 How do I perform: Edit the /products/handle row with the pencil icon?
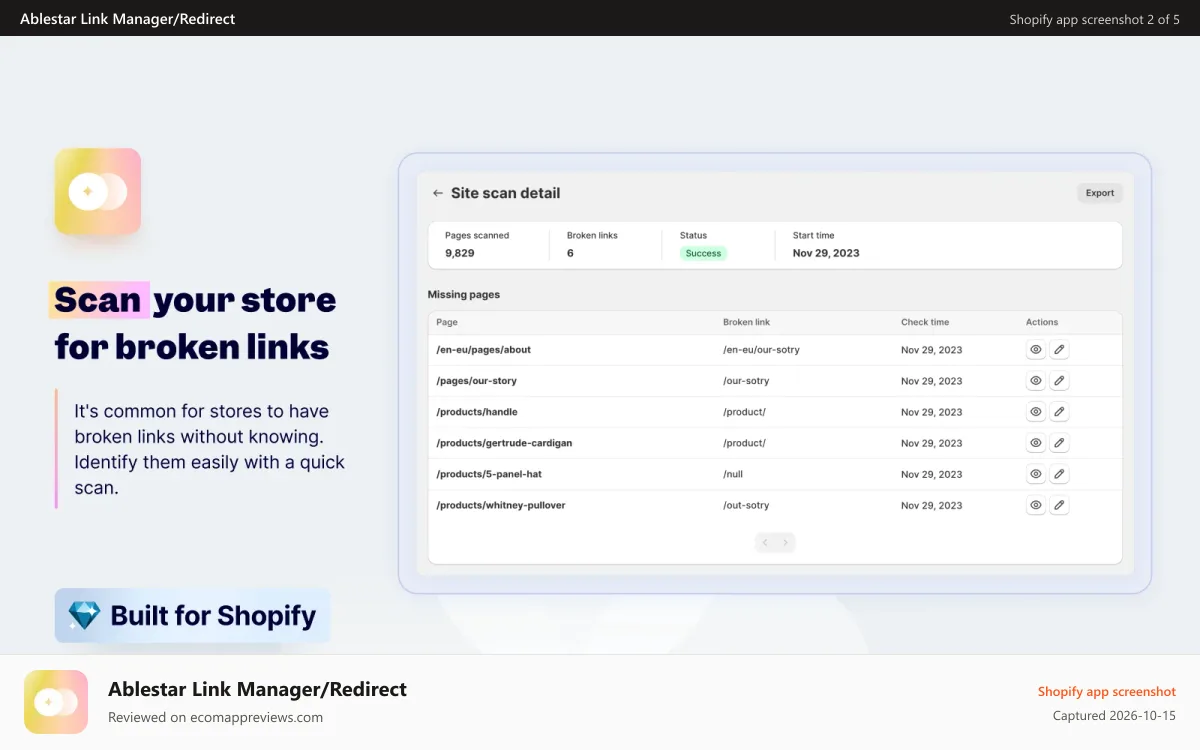pyautogui.click(x=1059, y=412)
